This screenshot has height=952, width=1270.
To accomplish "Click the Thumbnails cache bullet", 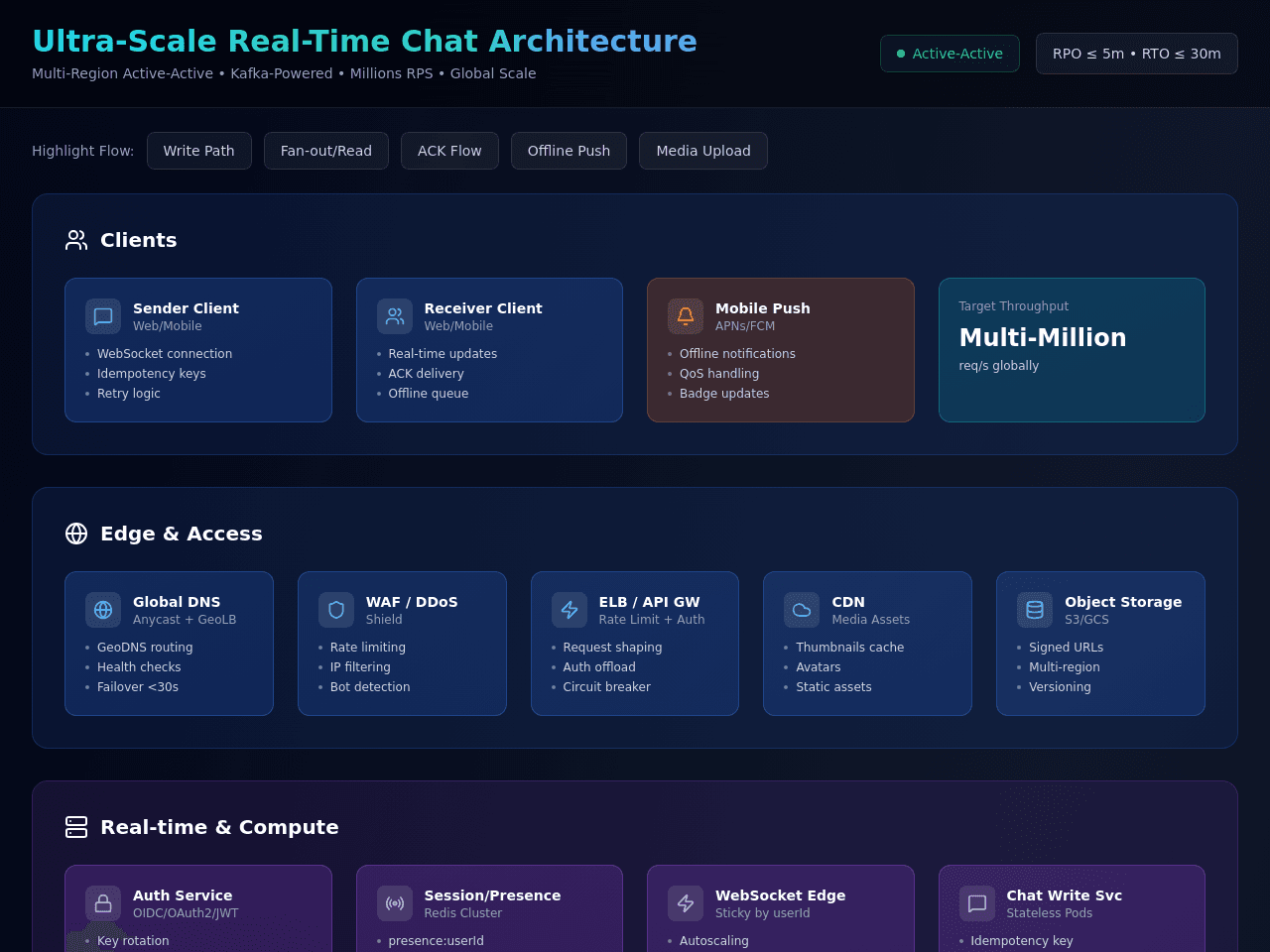I will pos(850,648).
